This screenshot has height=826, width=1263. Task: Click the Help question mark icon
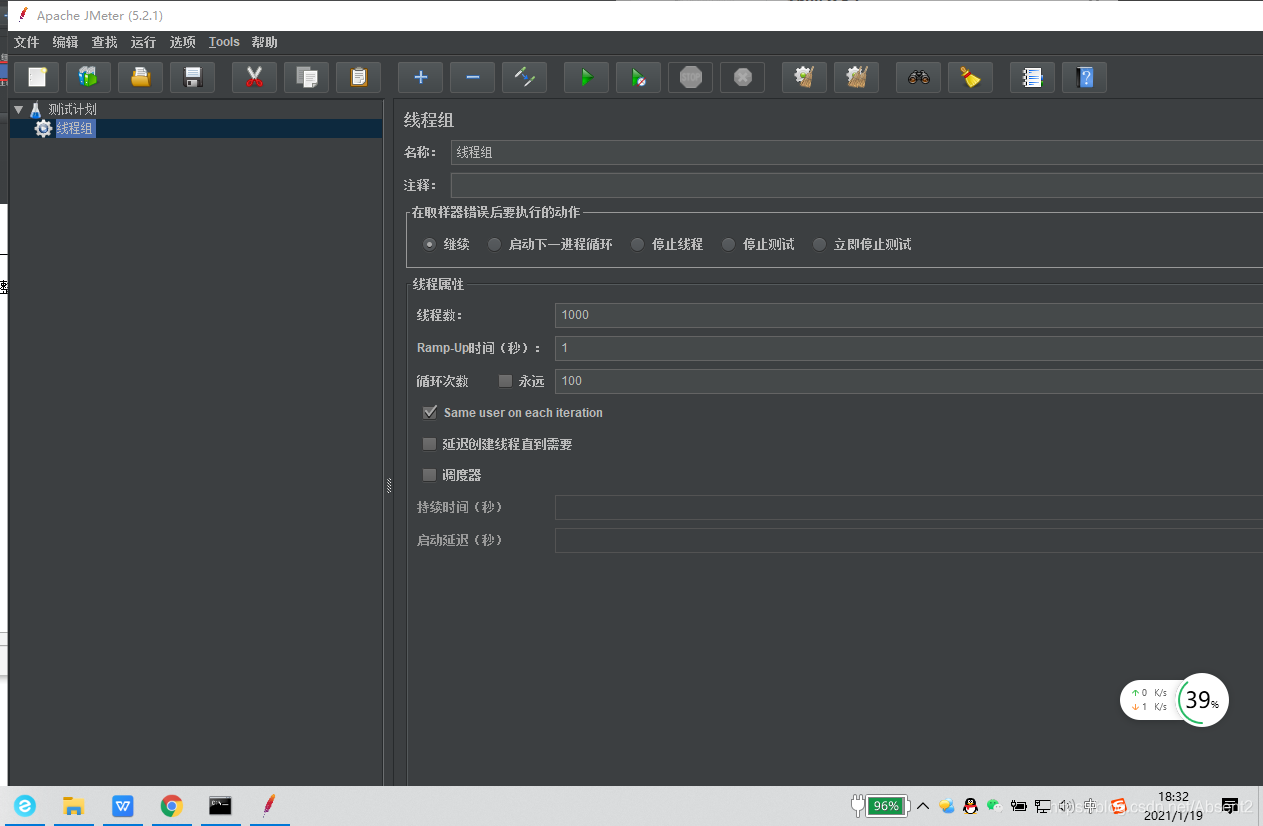pos(1085,77)
